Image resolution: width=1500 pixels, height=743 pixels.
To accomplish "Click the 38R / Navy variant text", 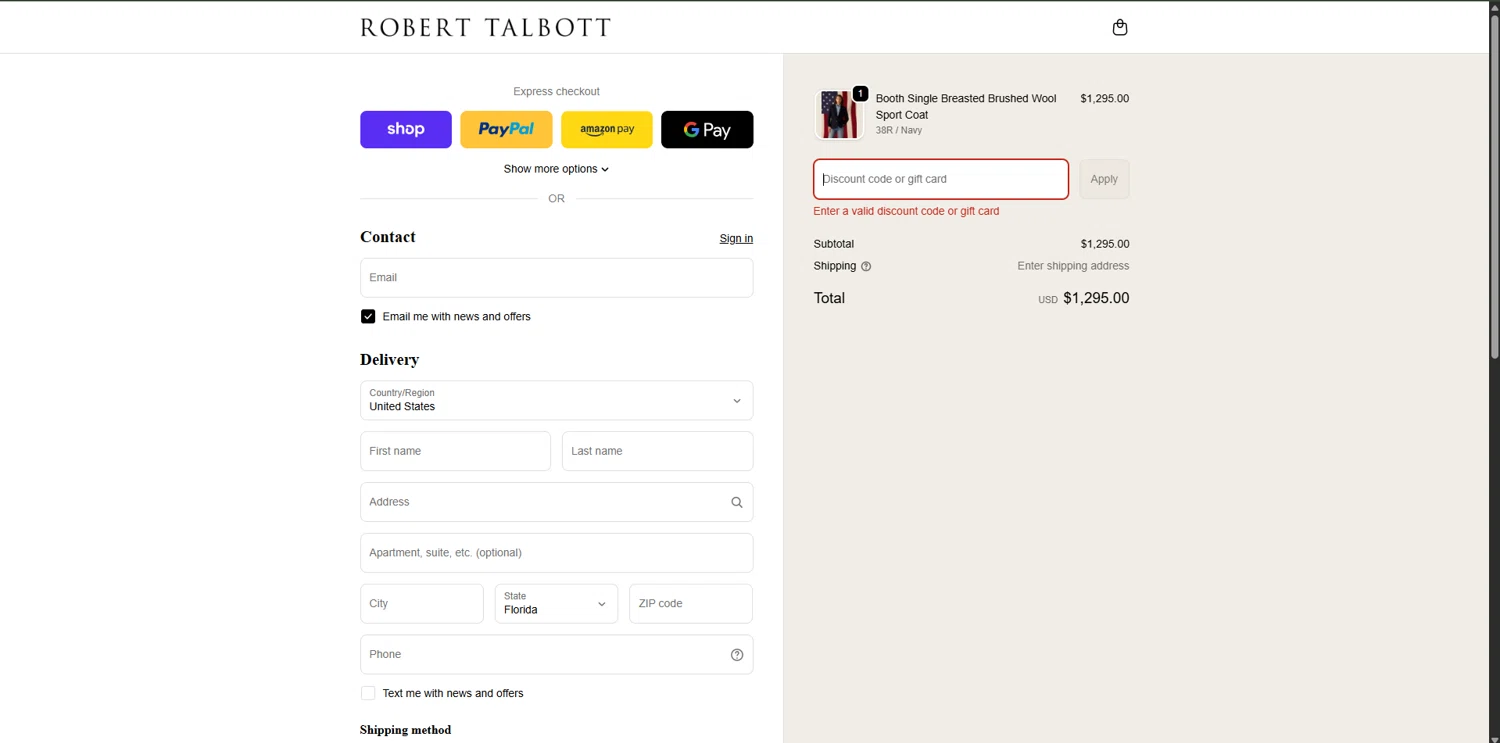I will click(899, 131).
